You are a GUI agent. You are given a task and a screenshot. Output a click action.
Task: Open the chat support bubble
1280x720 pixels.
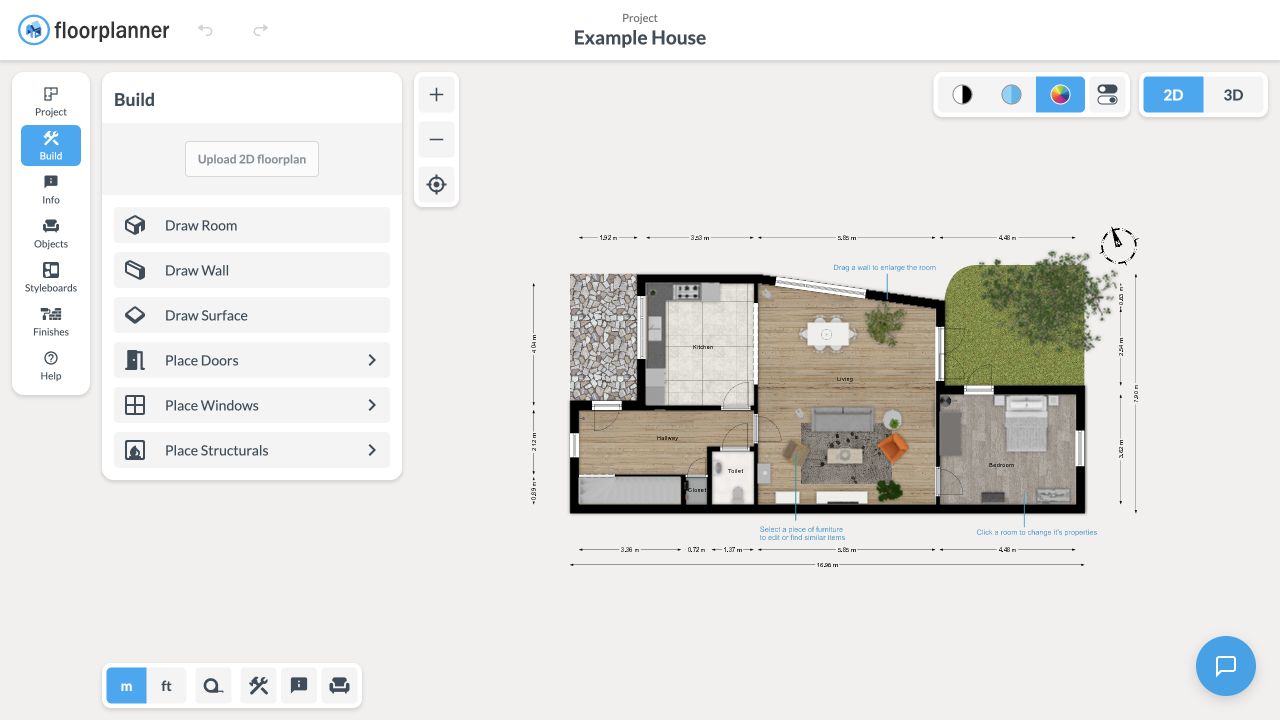(x=1226, y=666)
